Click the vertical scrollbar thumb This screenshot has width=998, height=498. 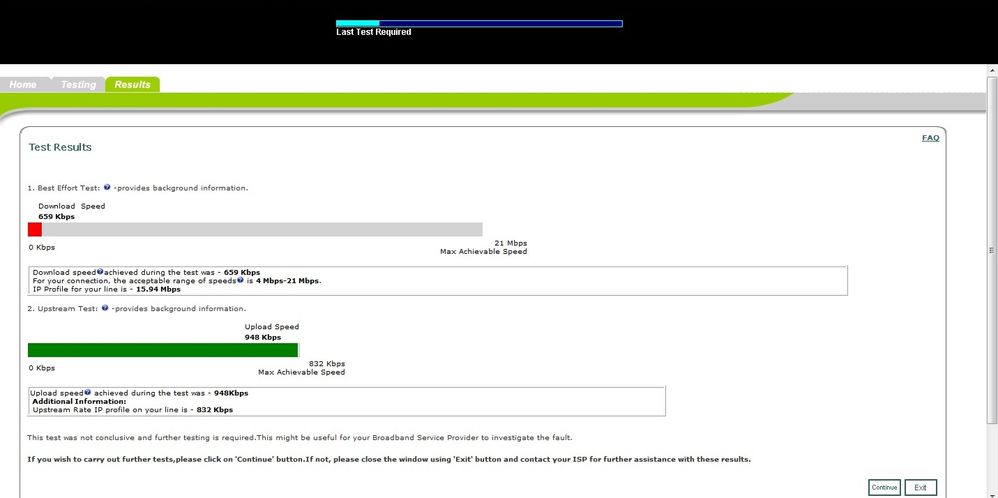click(x=992, y=250)
